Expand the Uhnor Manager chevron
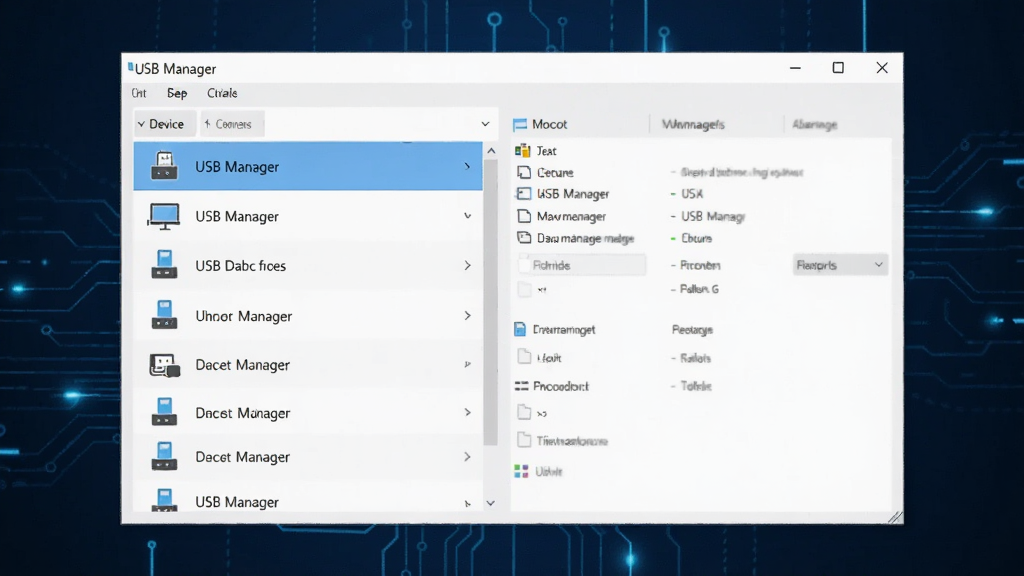Screen dimensions: 1024x576 [468, 315]
